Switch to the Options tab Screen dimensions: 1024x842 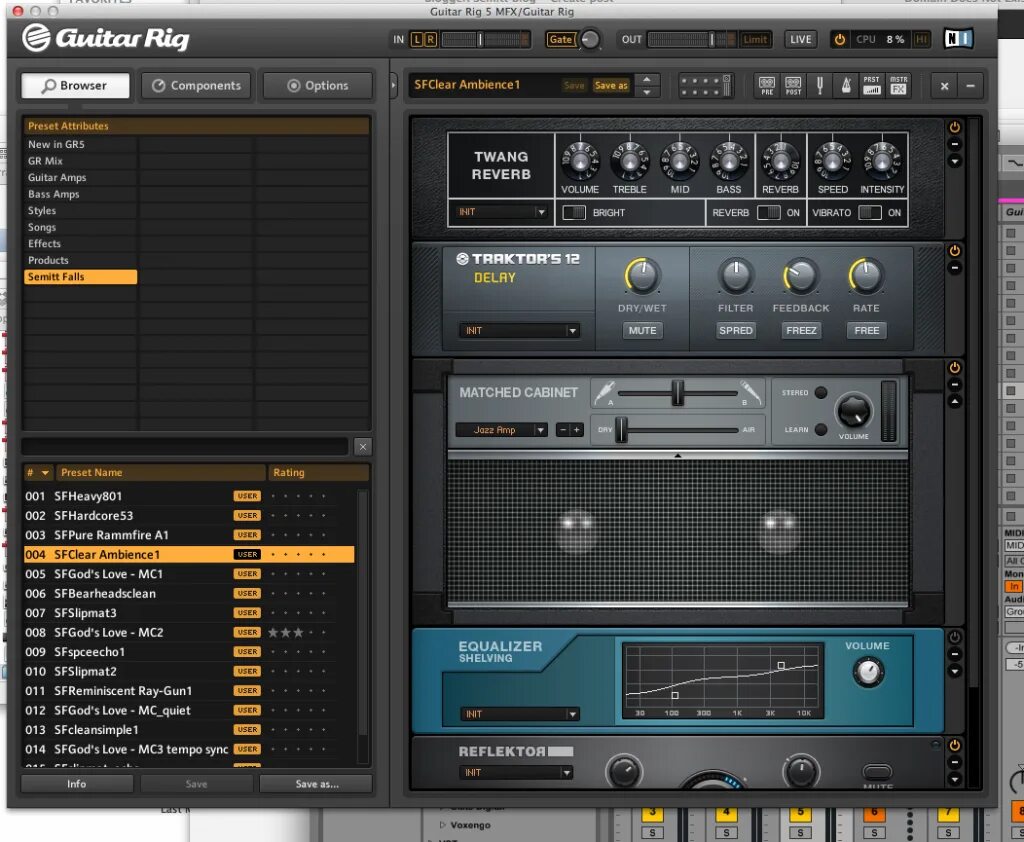pyautogui.click(x=317, y=86)
